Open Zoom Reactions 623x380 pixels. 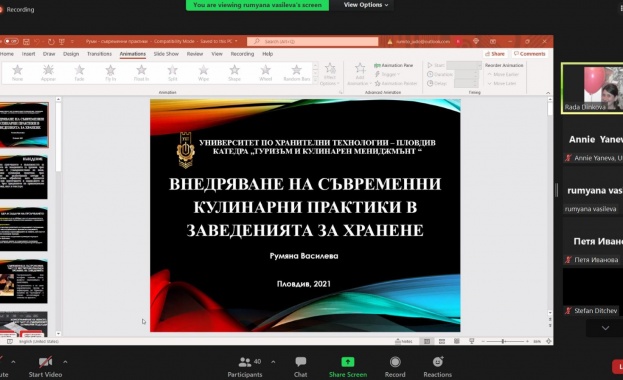point(437,367)
